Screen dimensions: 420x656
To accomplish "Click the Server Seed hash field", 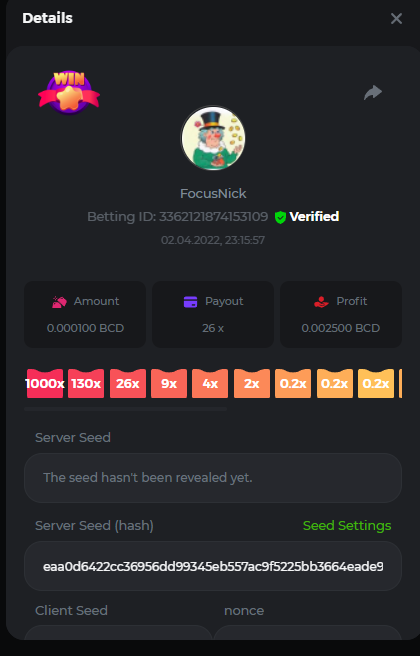I will 213,566.
